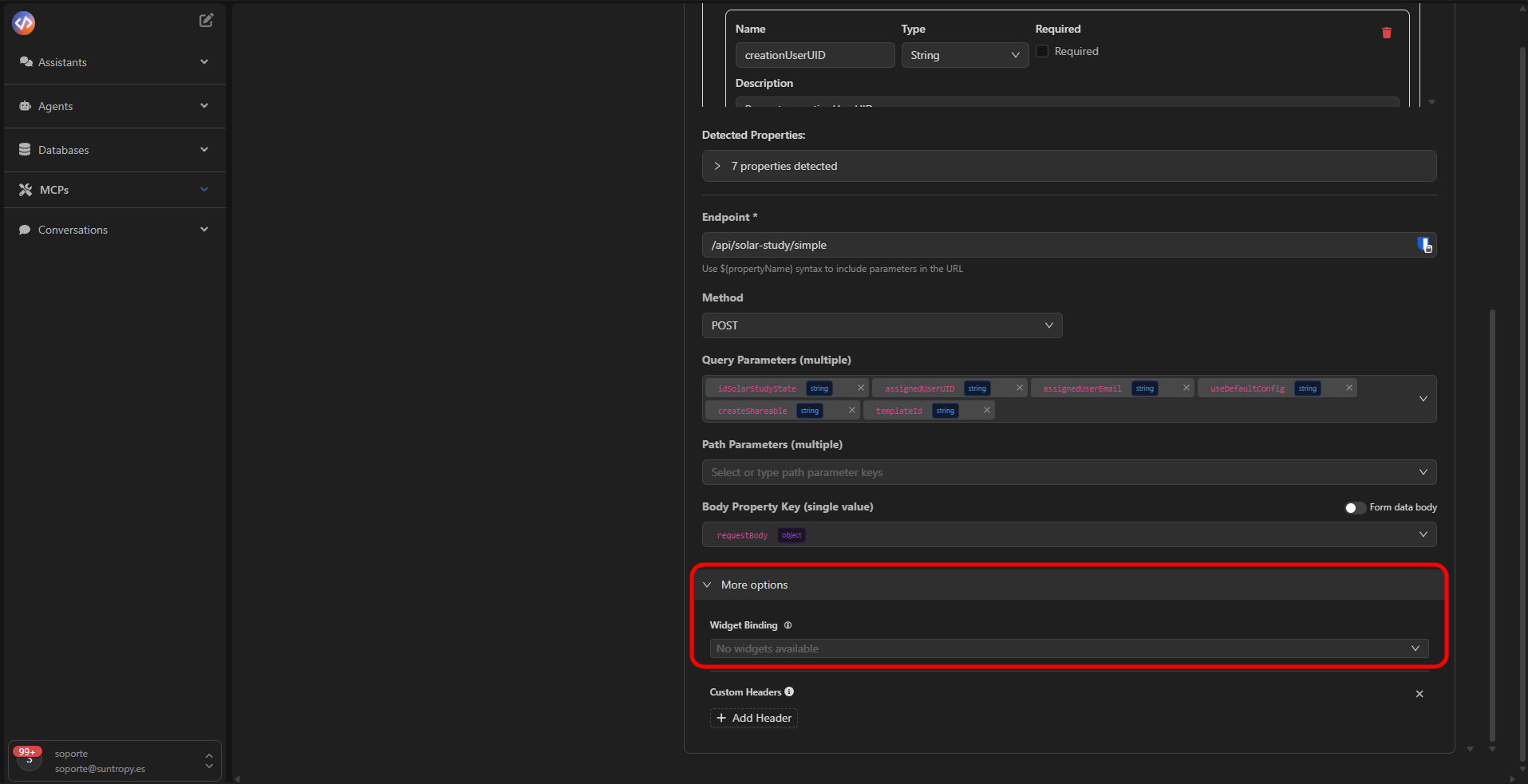The height and width of the screenshot is (784, 1528).
Task: Click the Custom Headers info icon
Action: coord(788,691)
